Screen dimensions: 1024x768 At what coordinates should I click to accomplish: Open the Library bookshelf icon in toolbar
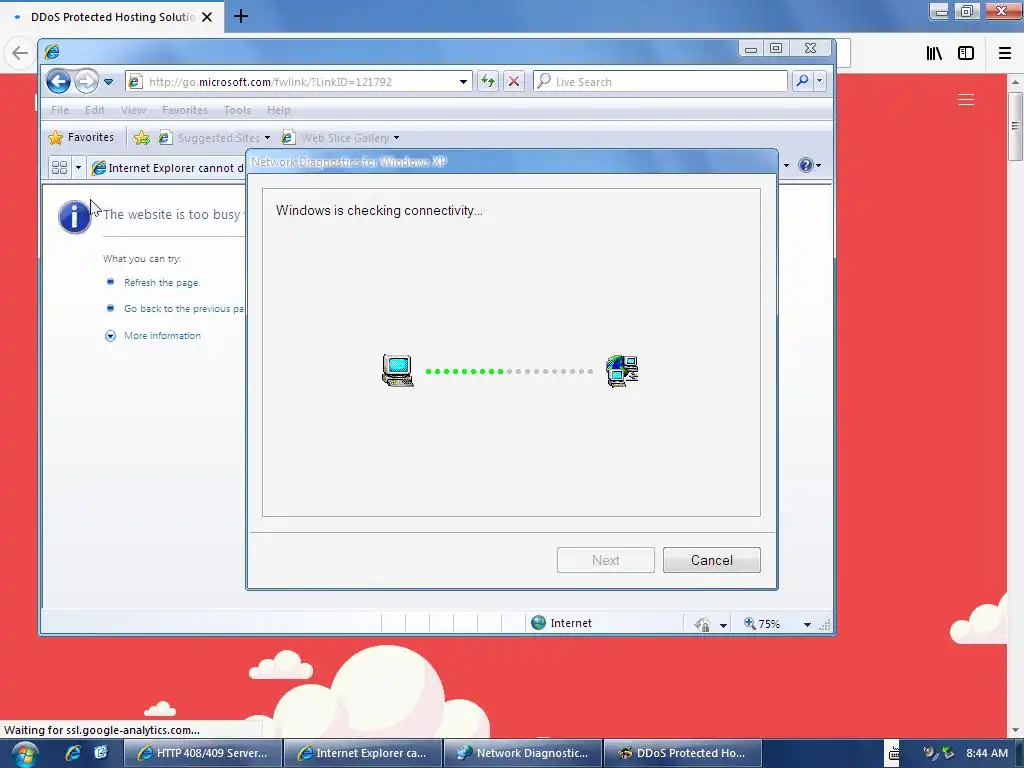(x=934, y=53)
